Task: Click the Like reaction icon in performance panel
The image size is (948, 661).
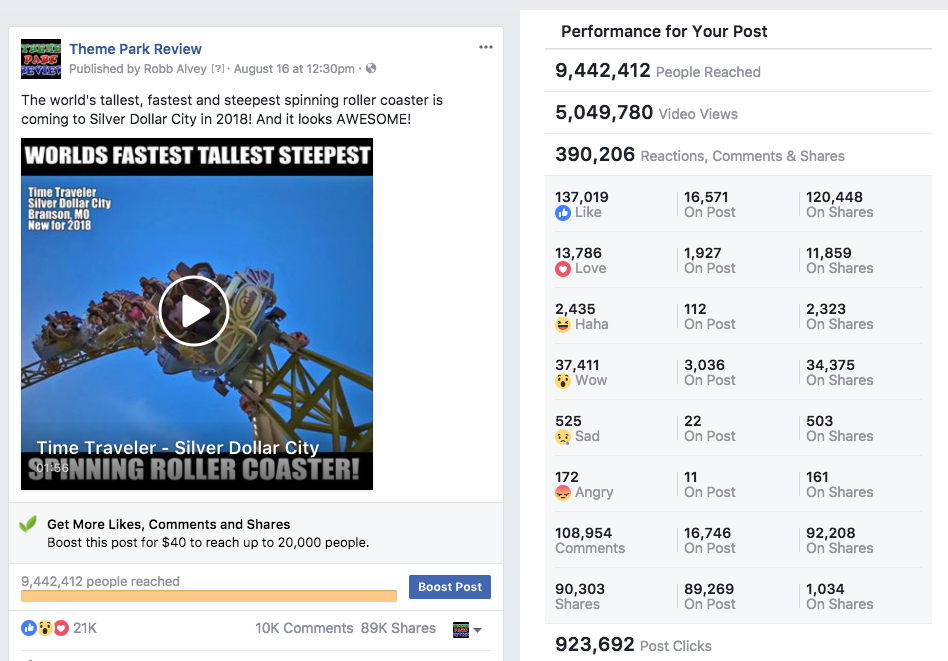Action: pyautogui.click(x=563, y=213)
